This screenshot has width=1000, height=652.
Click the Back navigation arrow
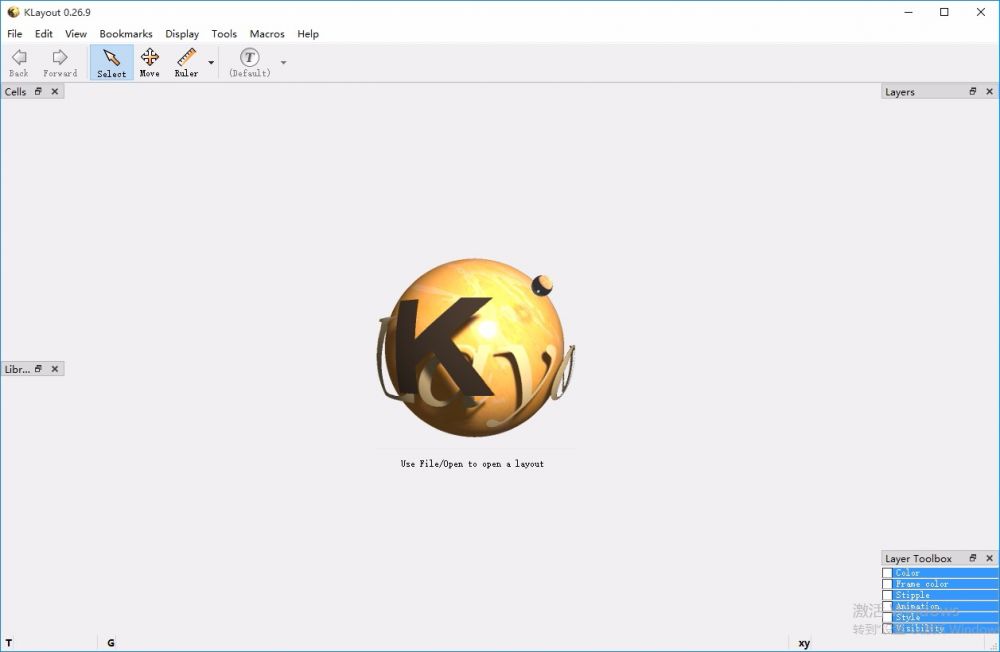pos(19,63)
